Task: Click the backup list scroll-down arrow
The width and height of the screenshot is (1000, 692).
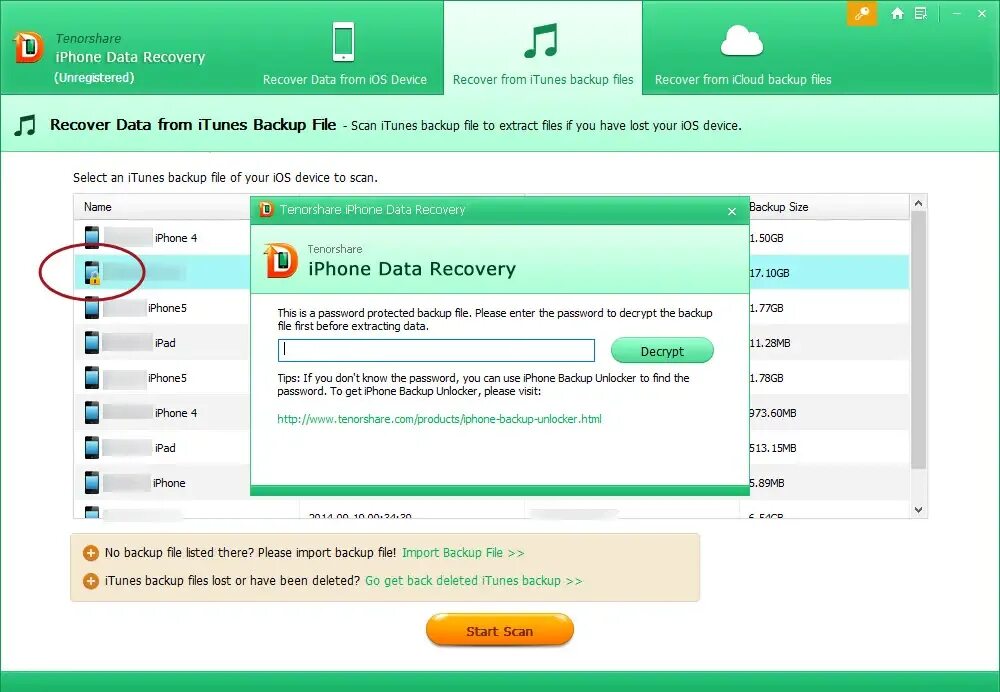Action: point(918,510)
